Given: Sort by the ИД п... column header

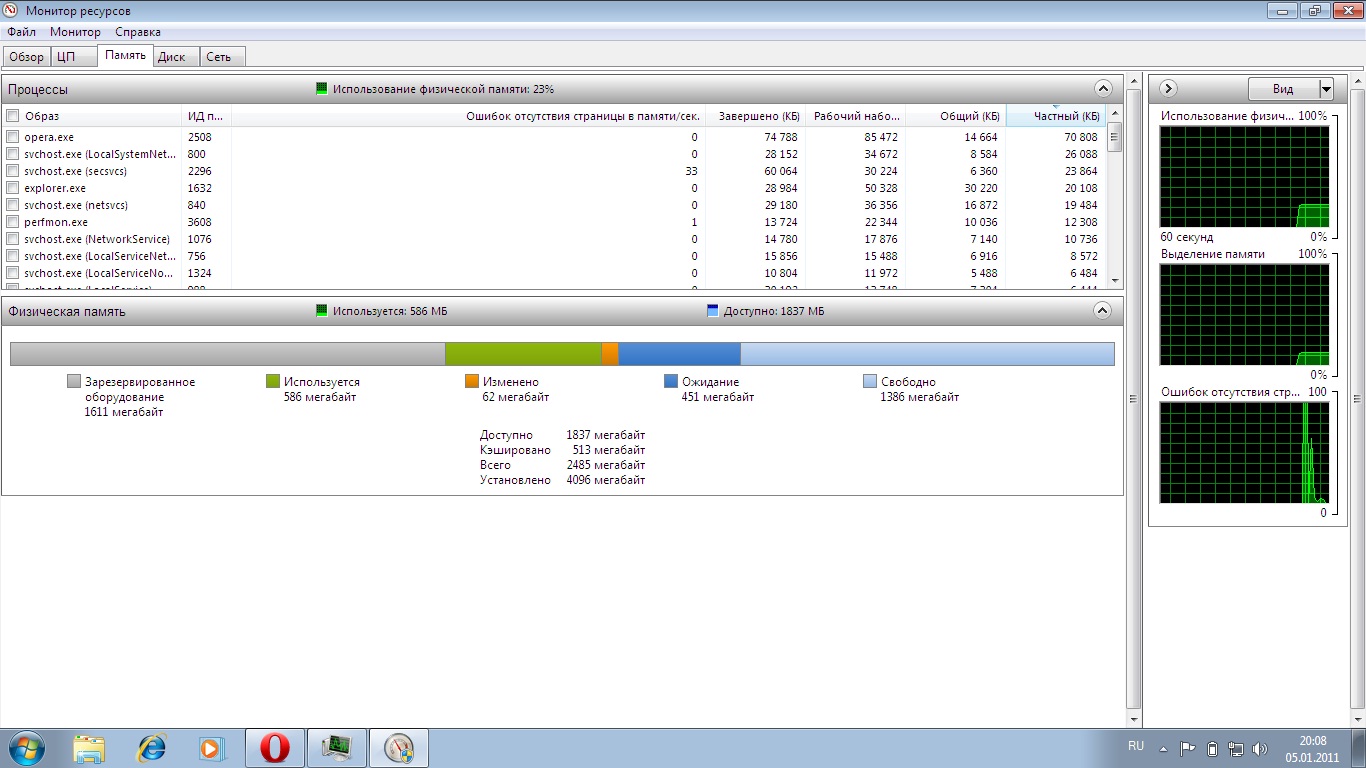Looking at the screenshot, I should point(206,116).
